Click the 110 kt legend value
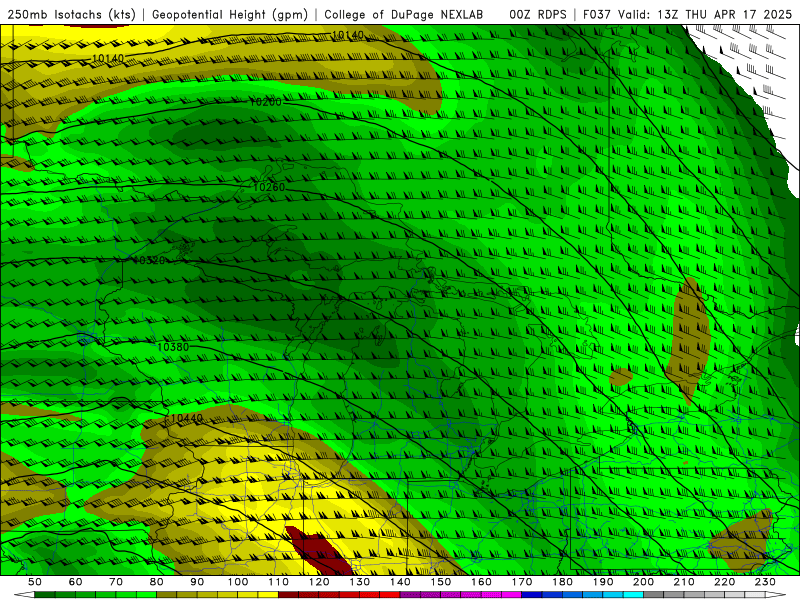The height and width of the screenshot is (600, 800). pos(278,582)
